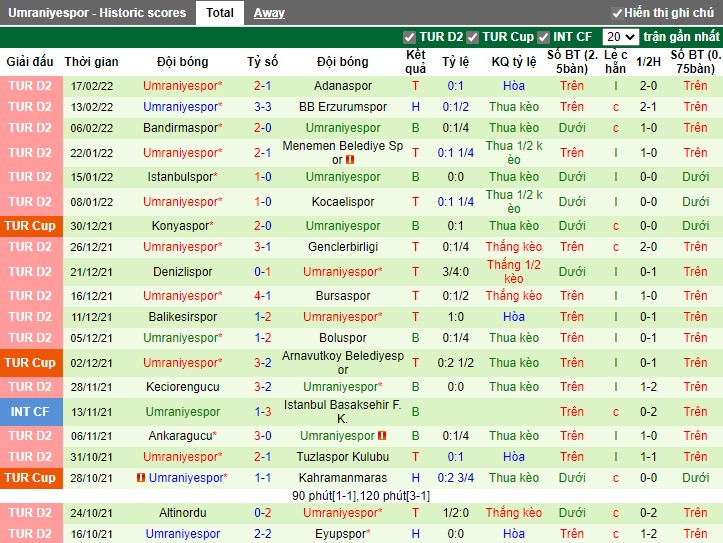This screenshot has width=723, height=543.
Task: Open Kocaelispor team link
Action: (x=343, y=201)
